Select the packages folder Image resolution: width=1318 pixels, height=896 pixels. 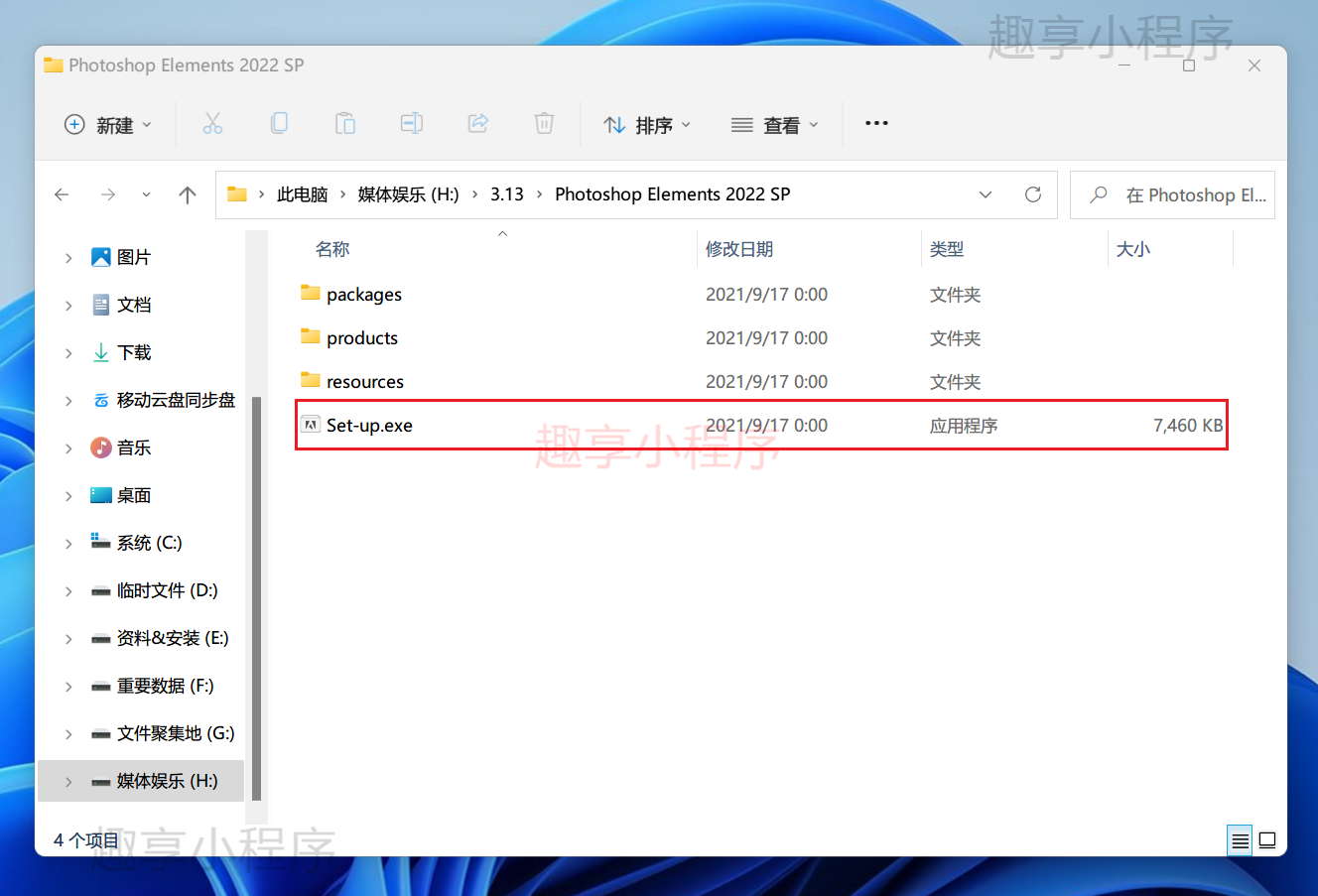364,295
